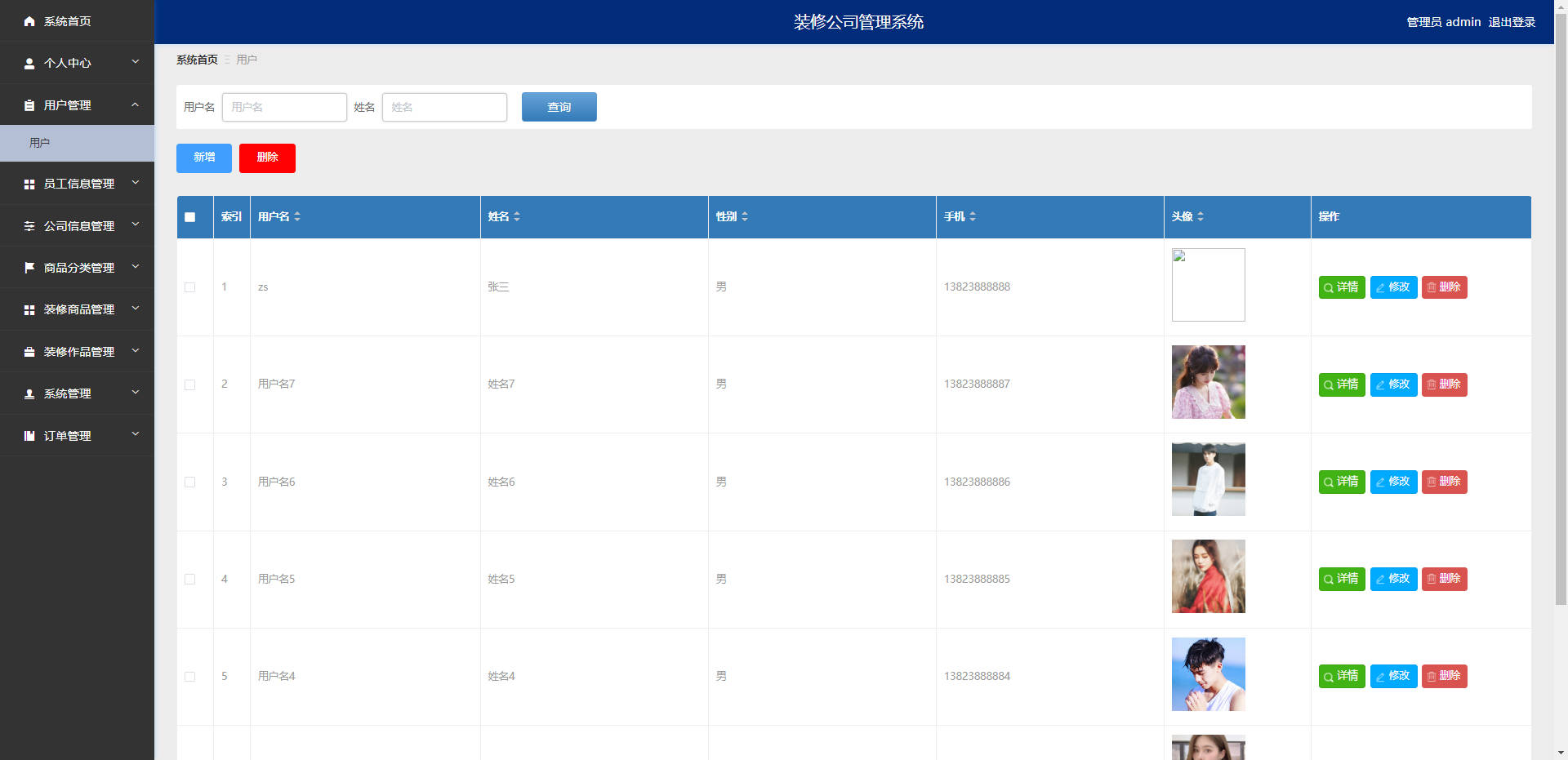Delete 用户名5 row using 删除
The width and height of the screenshot is (1568, 760).
pos(1444,579)
